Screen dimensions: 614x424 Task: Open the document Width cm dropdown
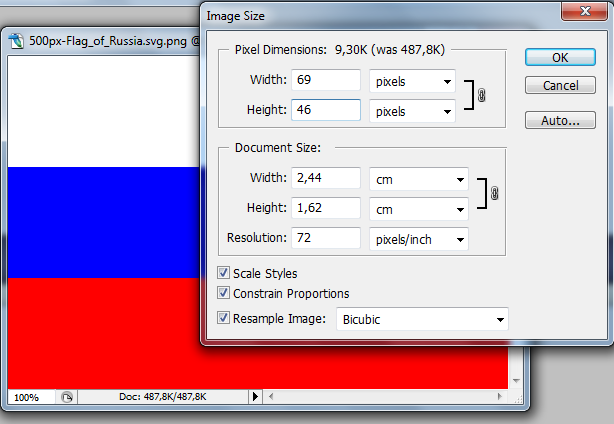(x=419, y=179)
